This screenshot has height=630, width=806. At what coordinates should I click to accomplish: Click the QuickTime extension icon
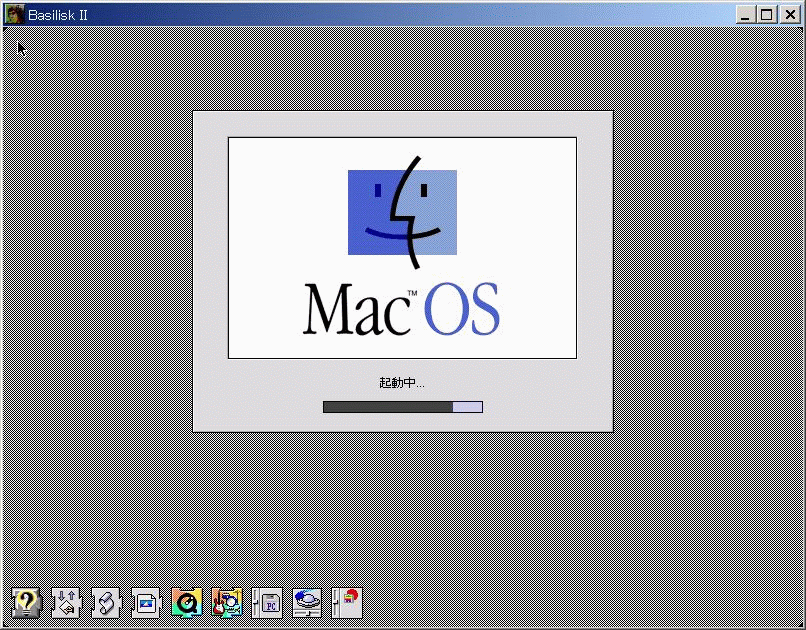pyautogui.click(x=187, y=603)
